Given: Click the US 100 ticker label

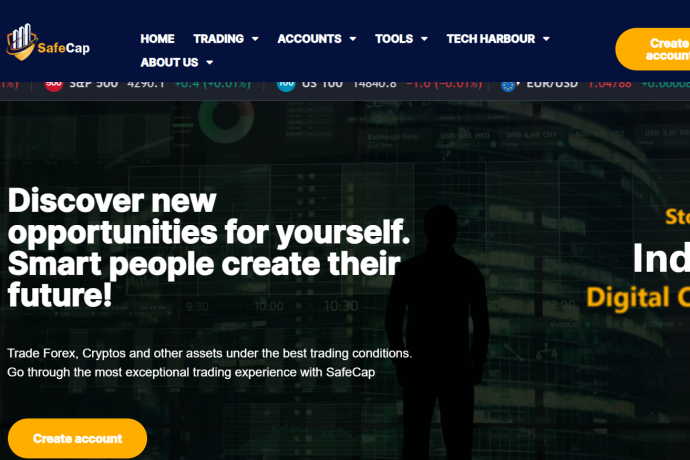Looking at the screenshot, I should pos(323,85).
